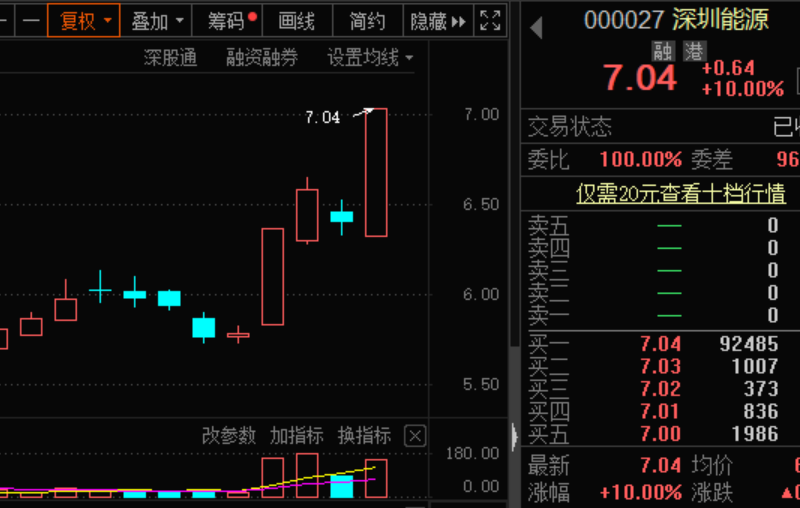This screenshot has height=508, width=800.
Task: Click stock name 深圳能源
Action: pos(720,20)
